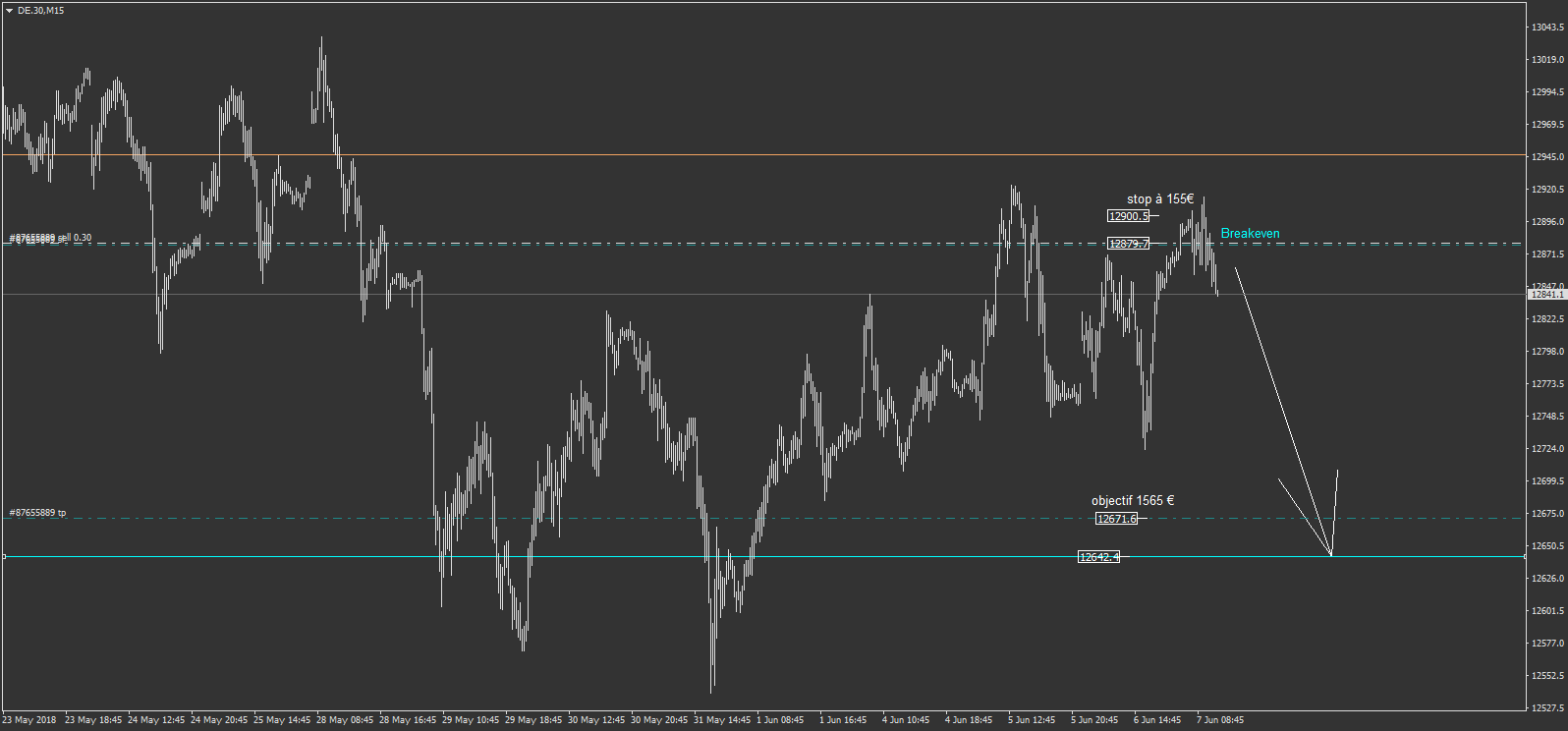This screenshot has height=731, width=1568.
Task: Click 12896.0 on the price axis
Action: 1547,222
